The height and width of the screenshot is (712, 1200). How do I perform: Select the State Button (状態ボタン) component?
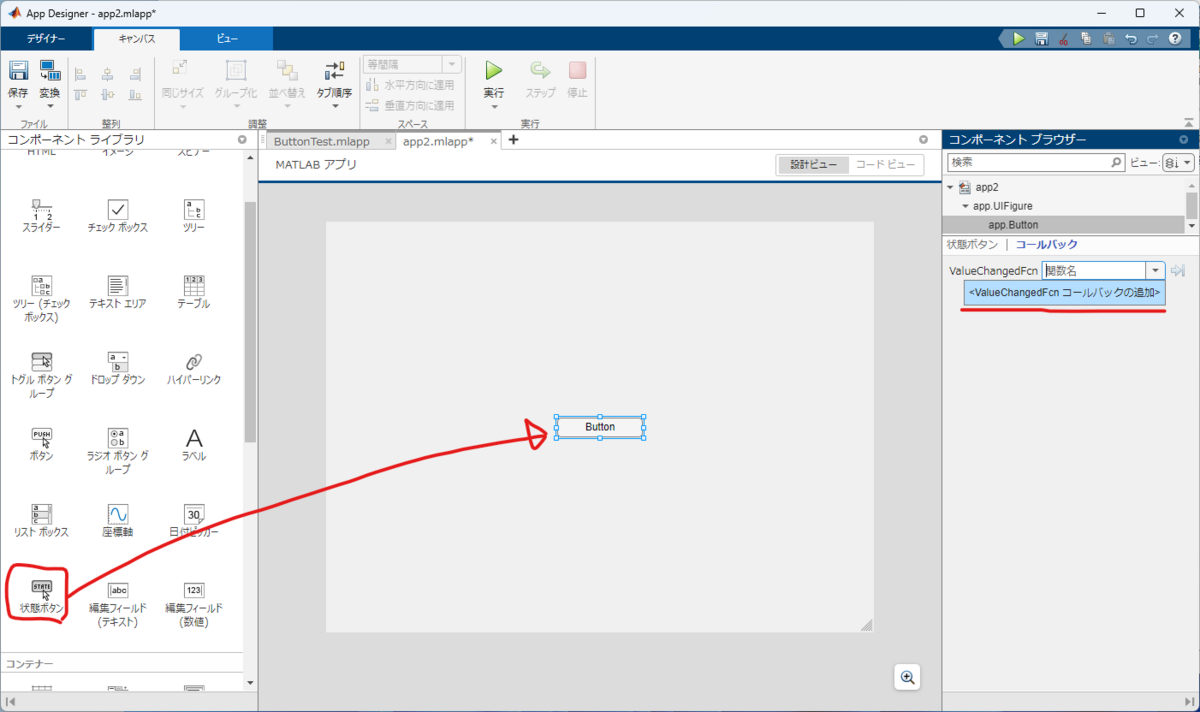point(42,596)
